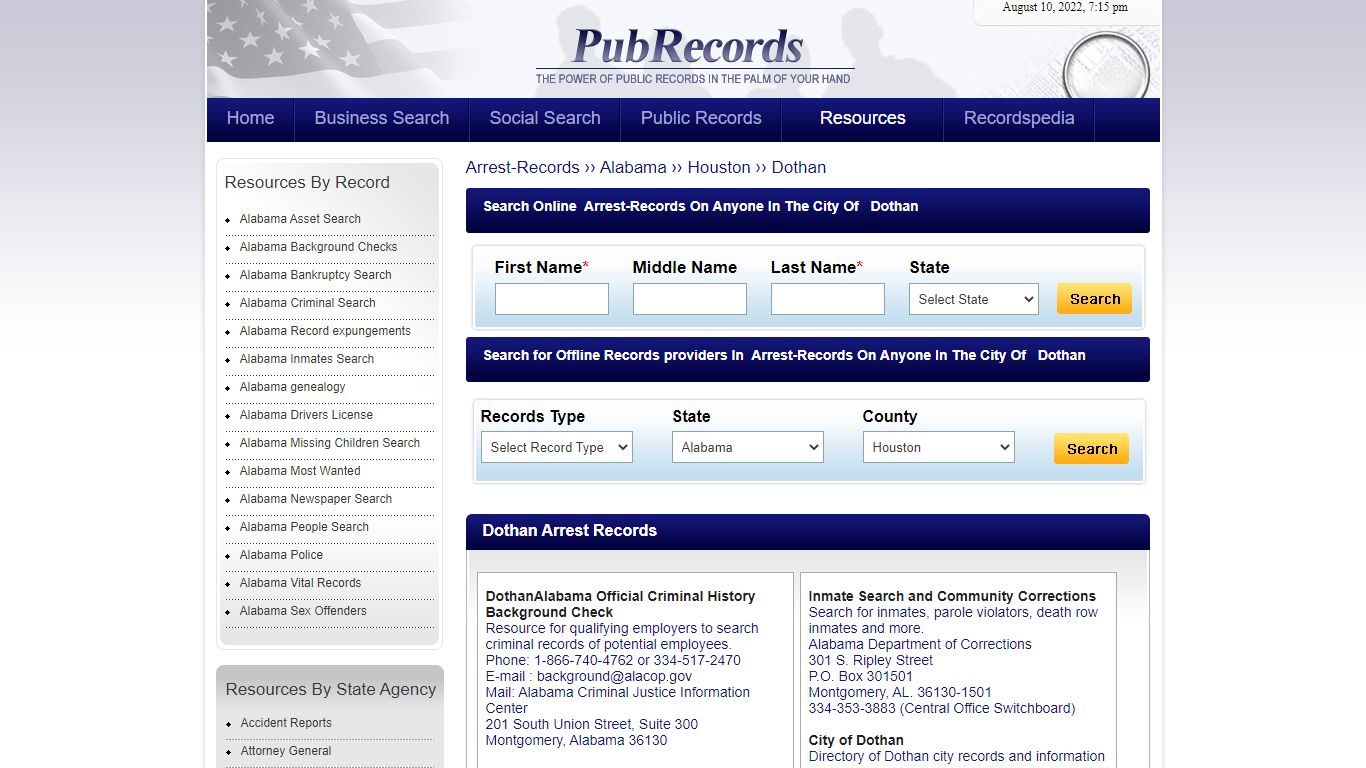Click Alabama breadcrumb link

(x=633, y=167)
